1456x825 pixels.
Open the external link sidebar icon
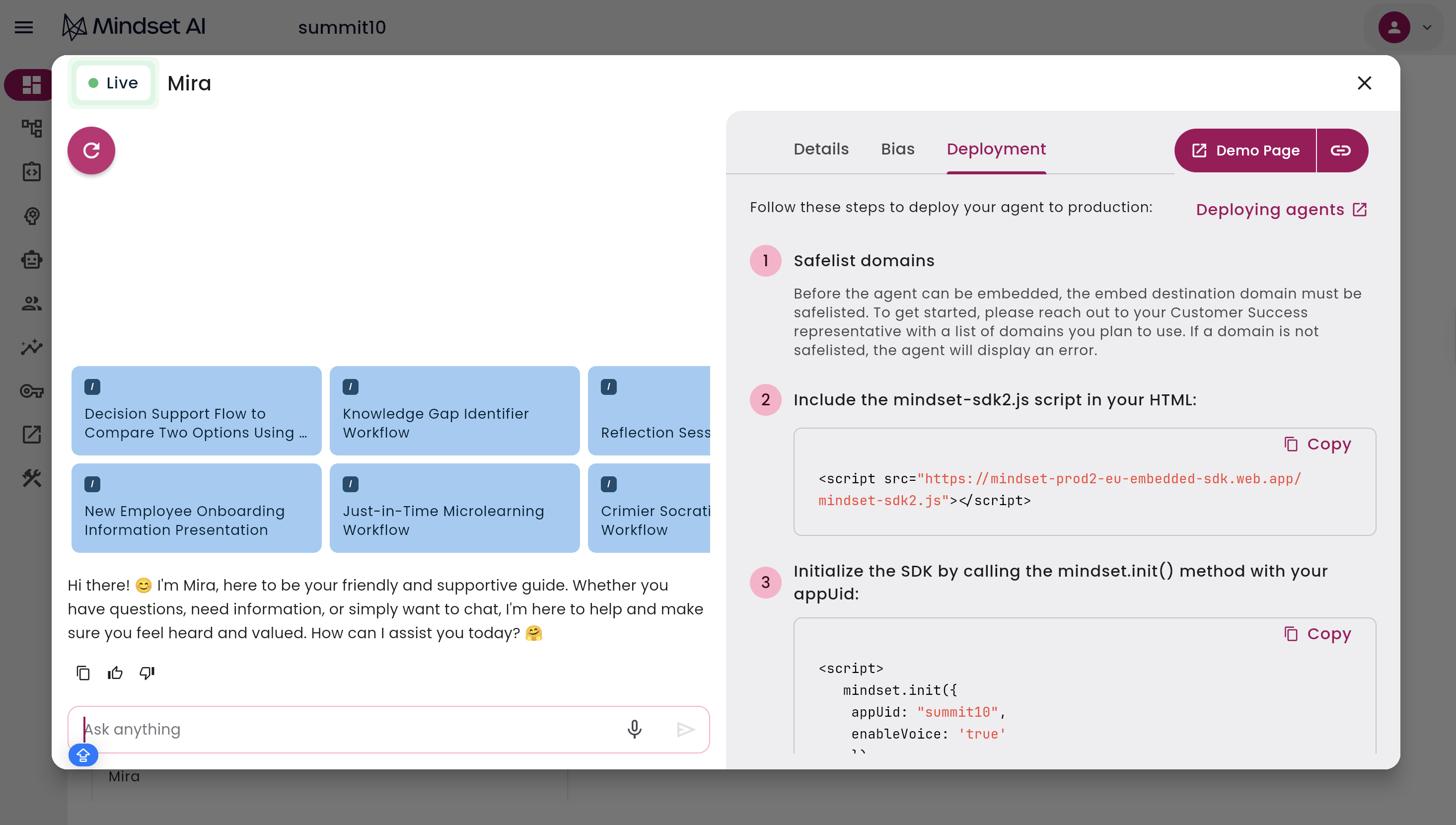(x=32, y=435)
